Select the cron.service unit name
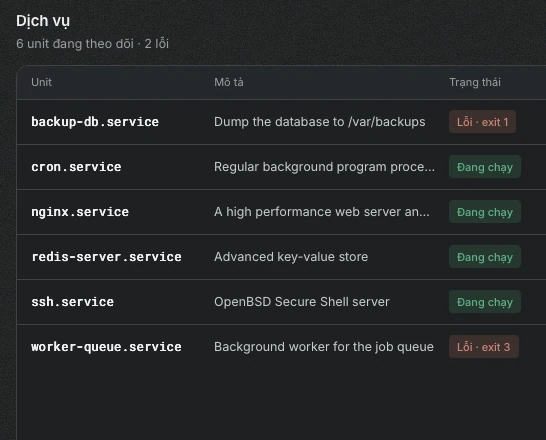Image resolution: width=546 pixels, height=440 pixels. pos(76,167)
